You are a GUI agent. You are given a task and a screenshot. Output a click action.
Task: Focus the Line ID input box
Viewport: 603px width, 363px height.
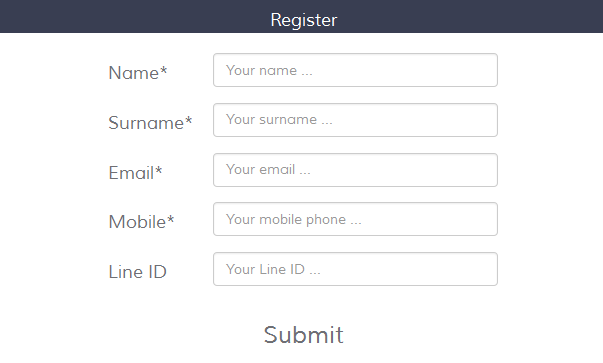pyautogui.click(x=355, y=269)
